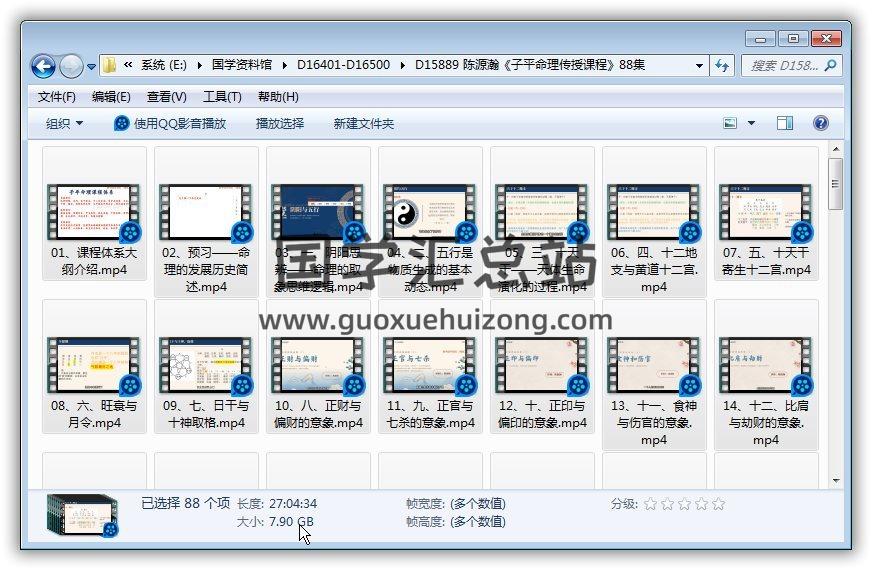The width and height of the screenshot is (872, 570).
Task: Click the Forward navigation arrow button
Action: pyautogui.click(x=71, y=66)
